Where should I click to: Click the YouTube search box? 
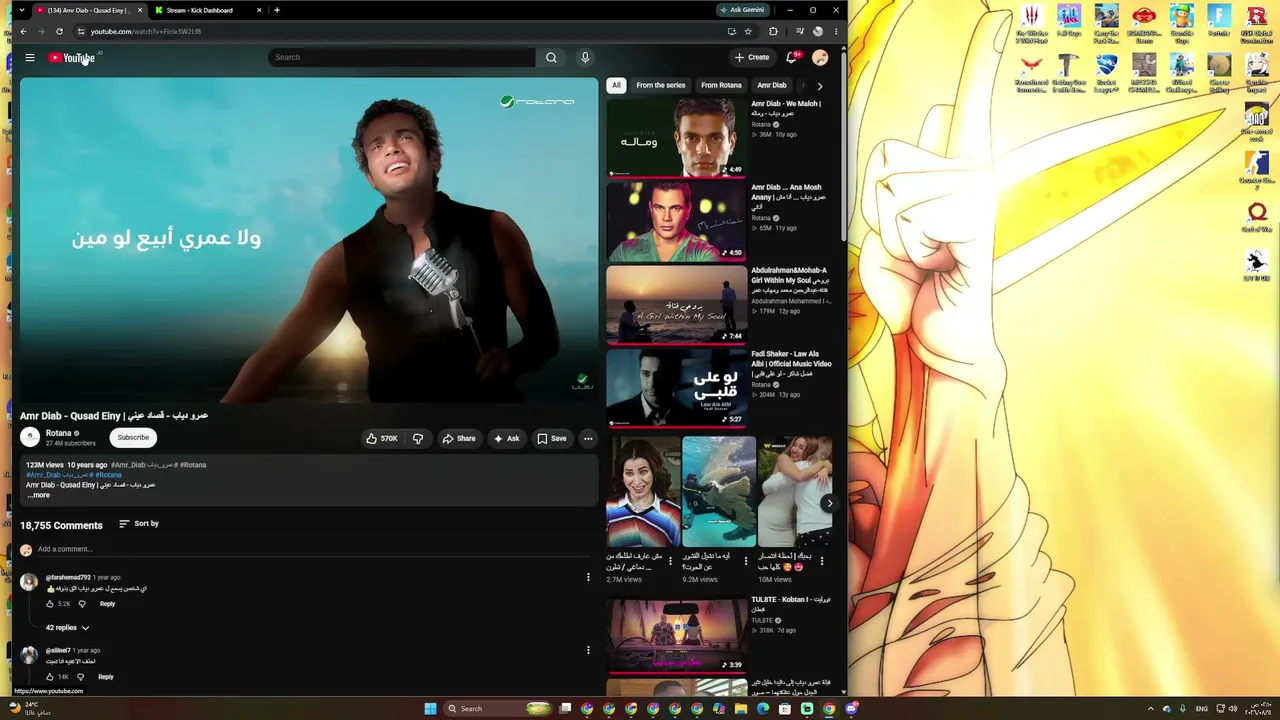coord(401,57)
